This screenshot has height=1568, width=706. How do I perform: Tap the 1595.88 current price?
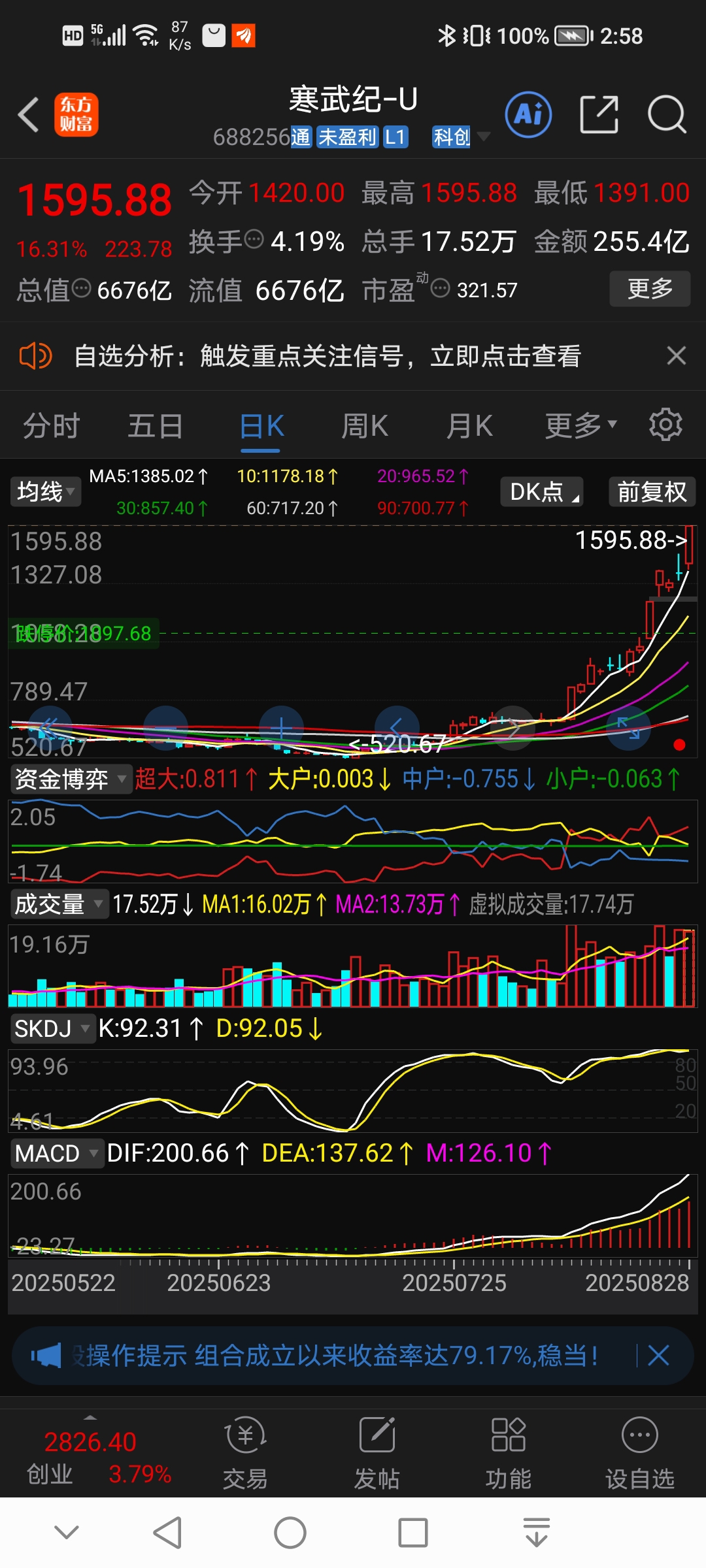(x=95, y=200)
